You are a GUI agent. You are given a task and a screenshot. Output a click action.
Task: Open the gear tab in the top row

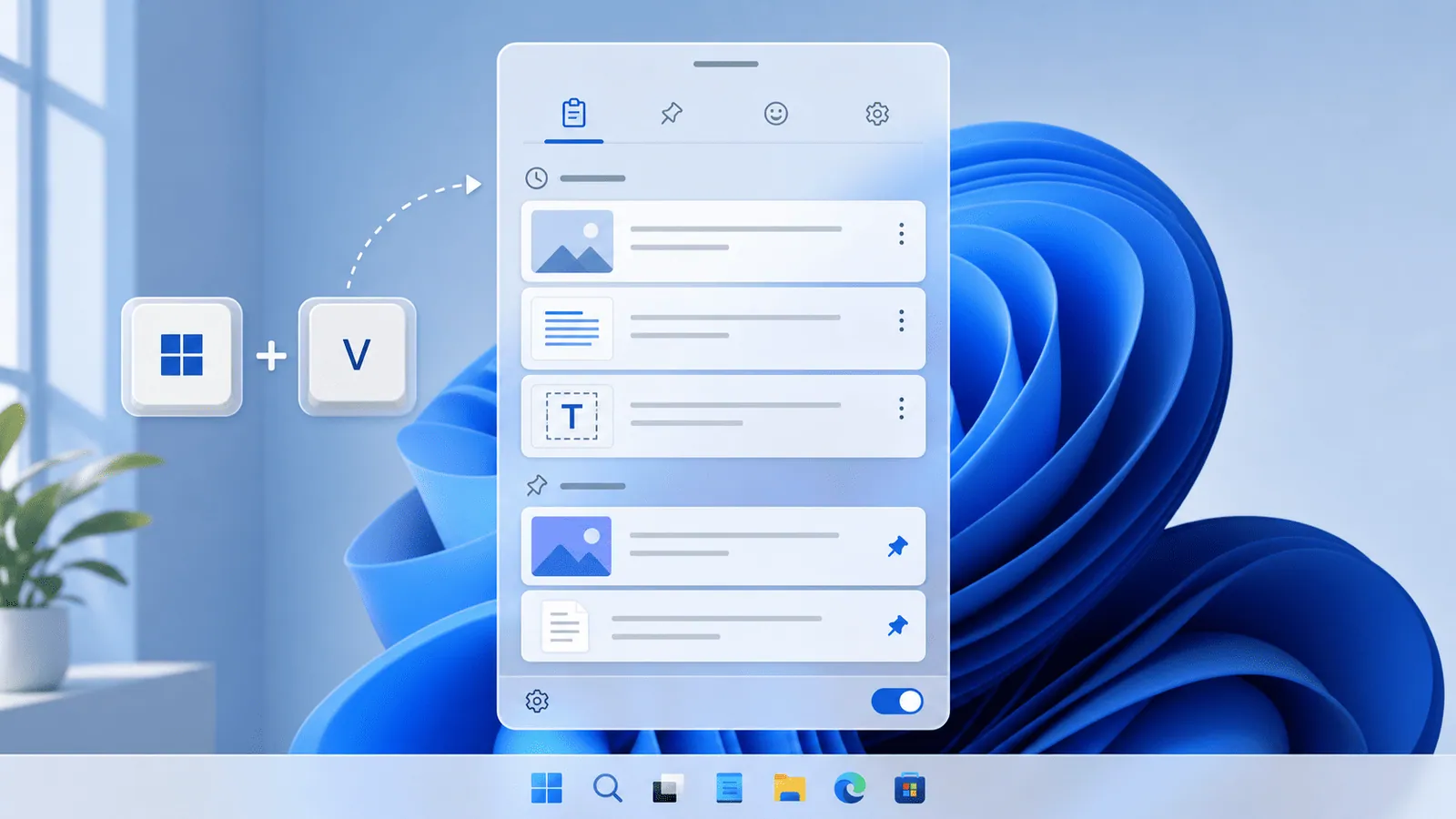click(x=877, y=114)
